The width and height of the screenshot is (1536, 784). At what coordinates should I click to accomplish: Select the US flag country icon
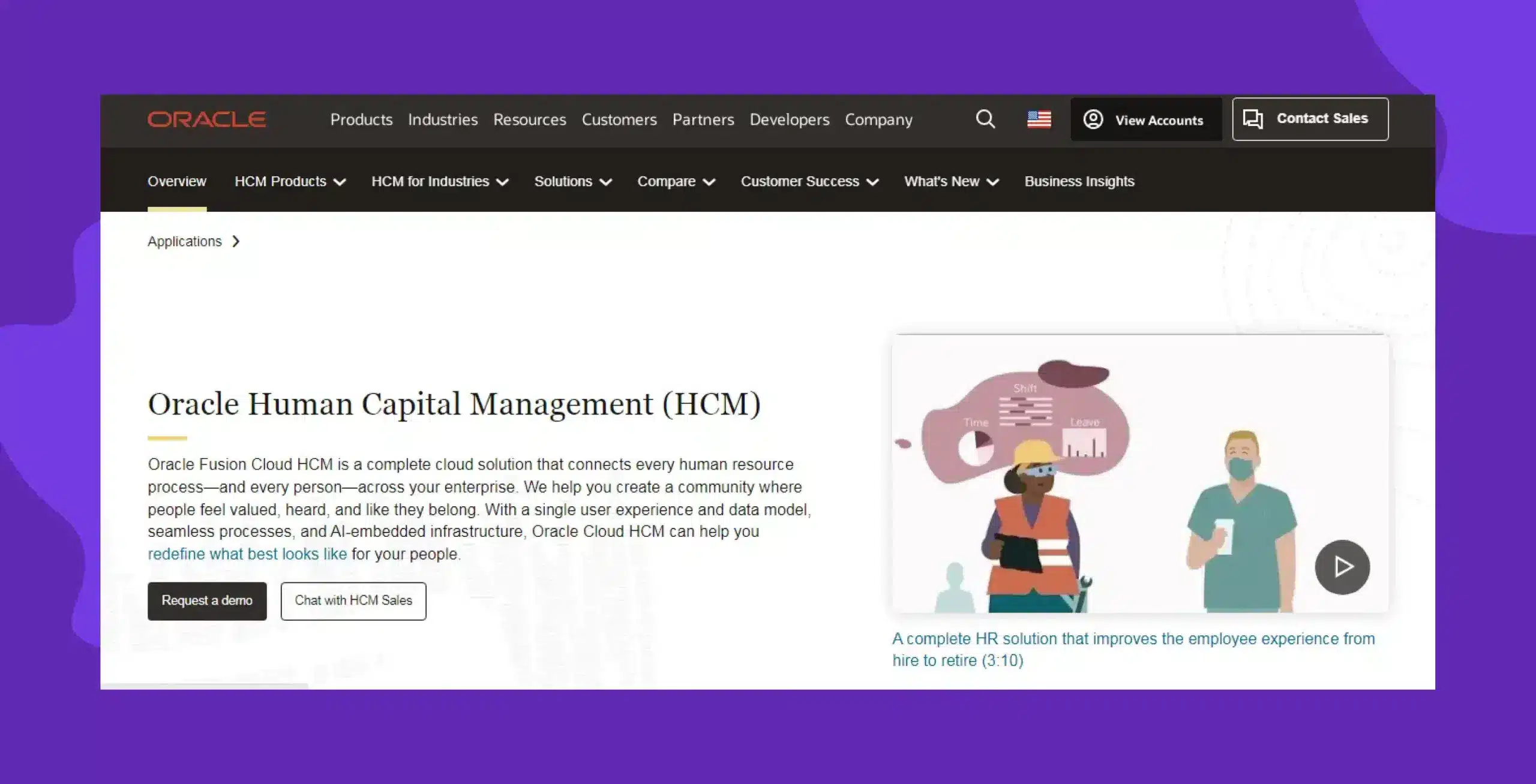pyautogui.click(x=1039, y=119)
